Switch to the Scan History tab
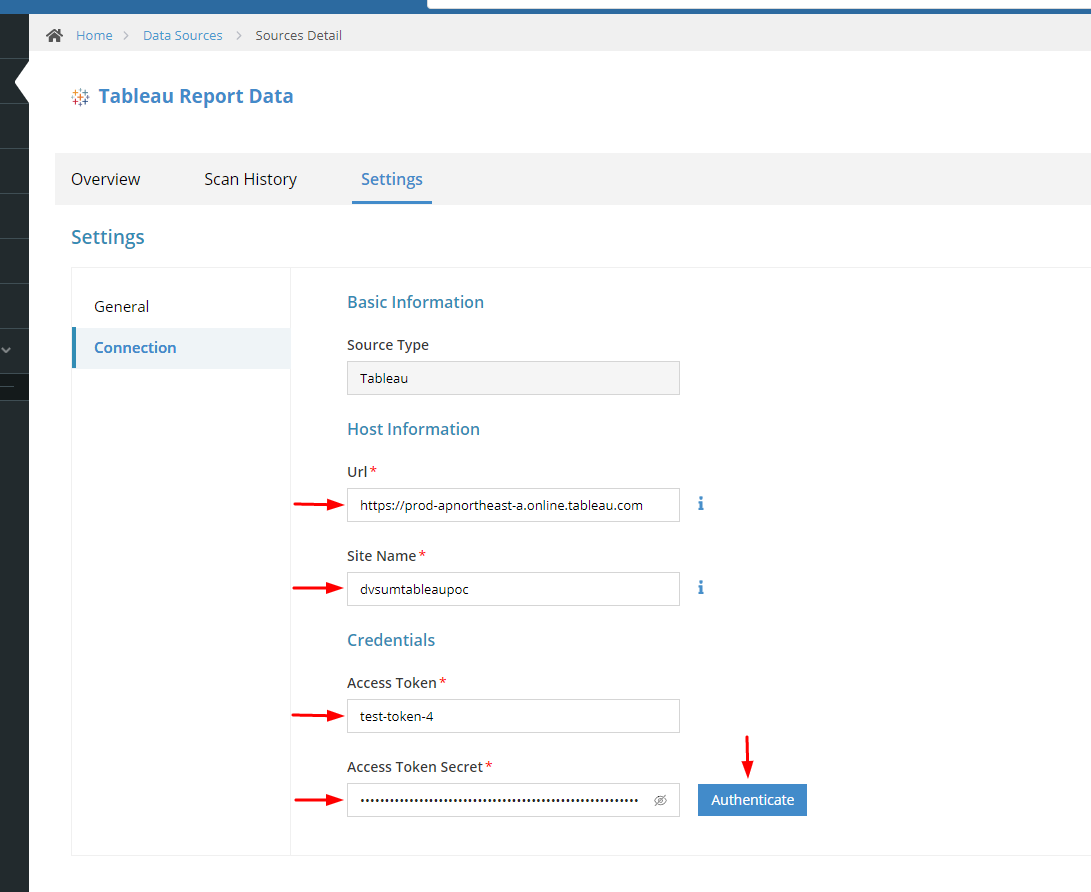The width and height of the screenshot is (1091, 892). 250,180
